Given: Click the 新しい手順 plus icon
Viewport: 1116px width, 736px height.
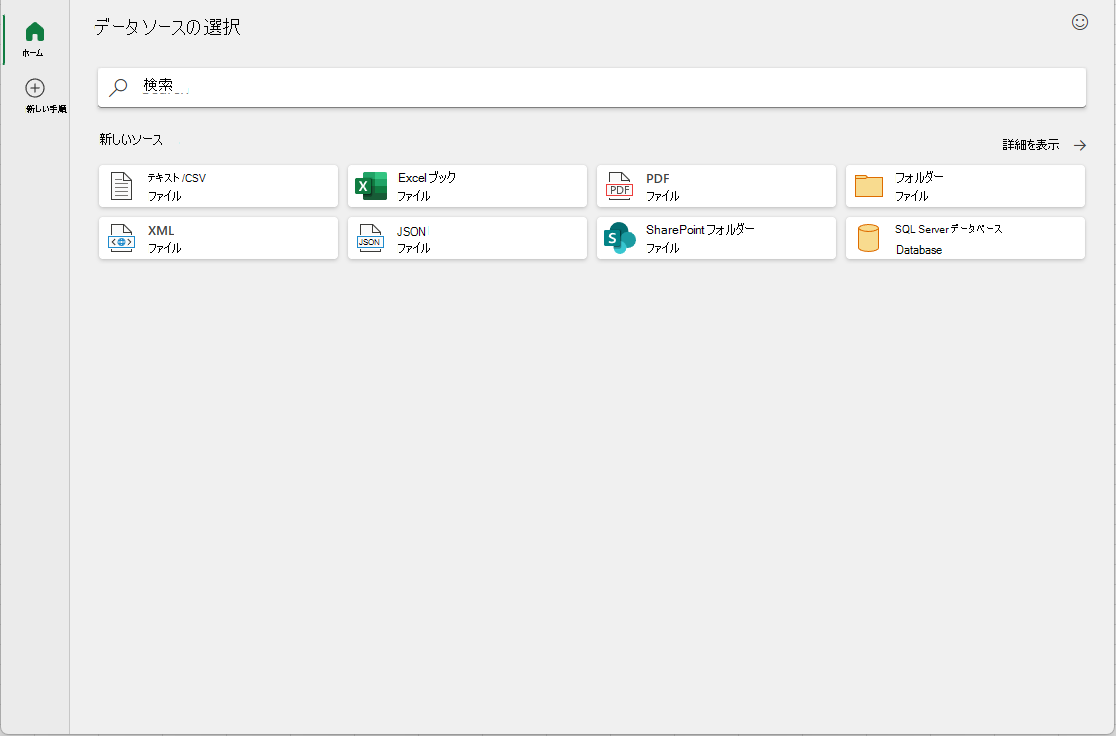Looking at the screenshot, I should 35,88.
